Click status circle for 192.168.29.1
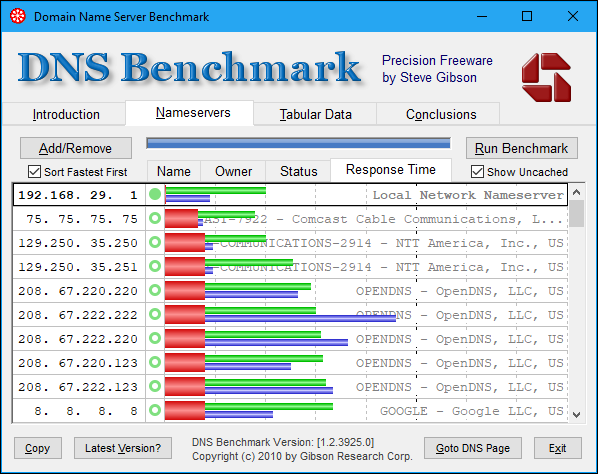The image size is (598, 474). (155, 194)
